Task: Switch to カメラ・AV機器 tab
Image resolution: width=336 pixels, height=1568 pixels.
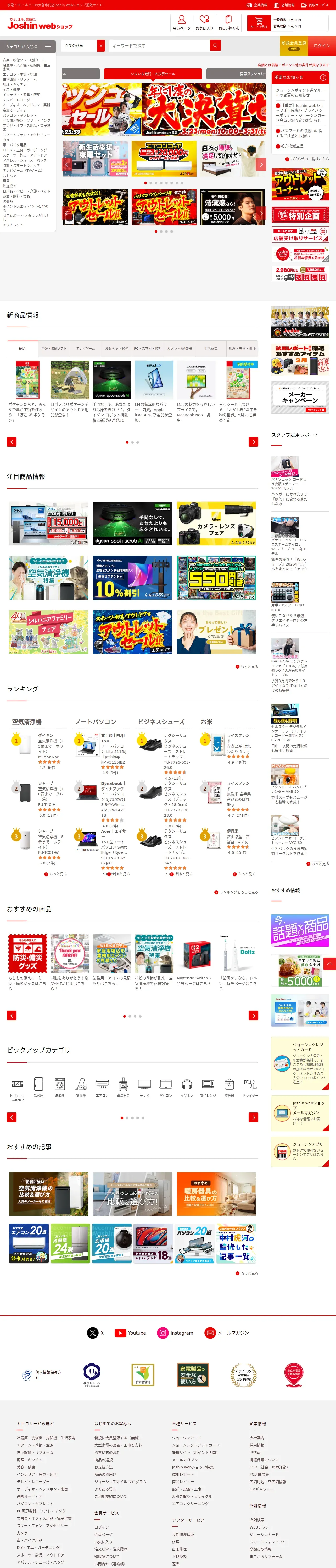Action: tap(180, 349)
